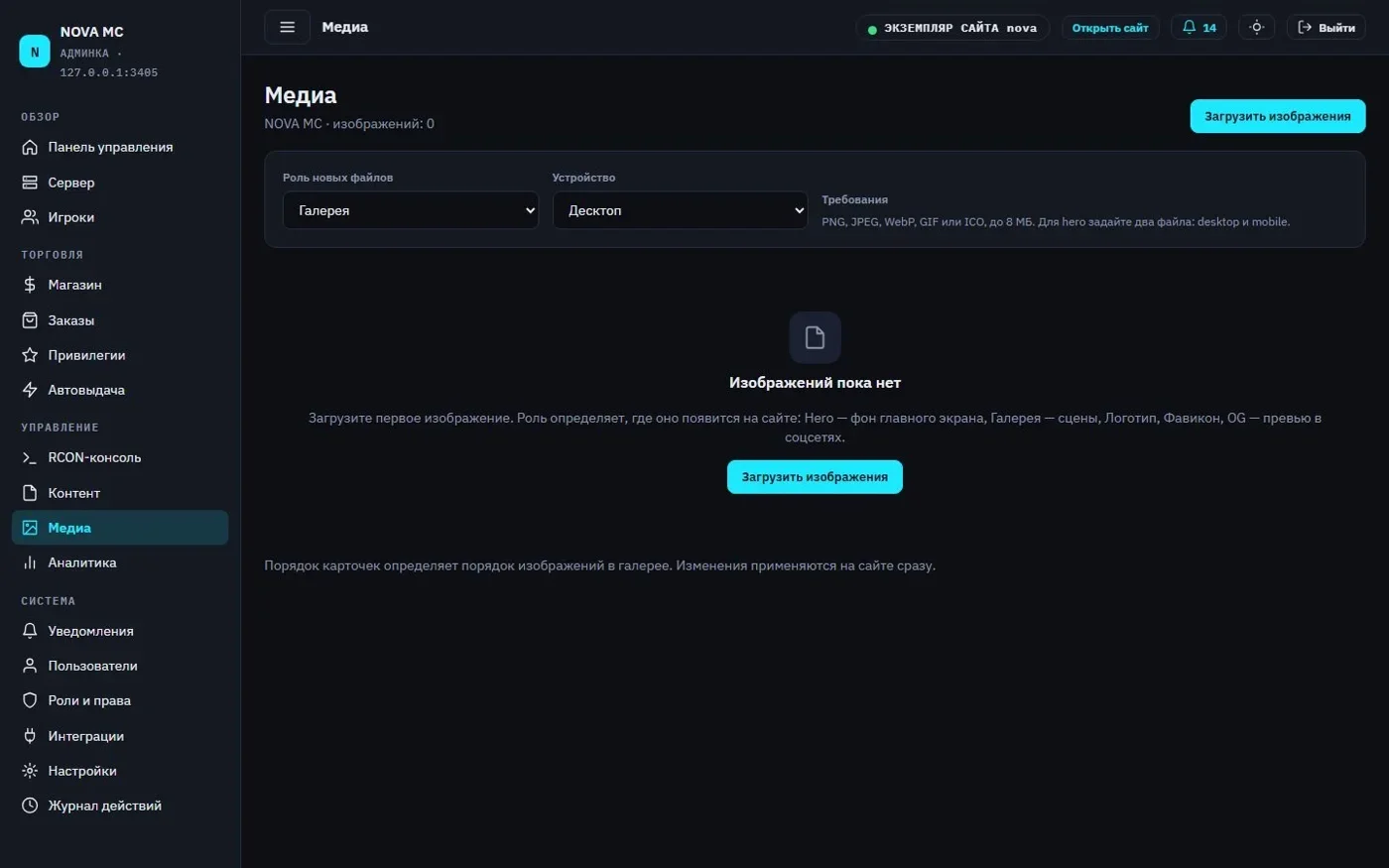Image resolution: width=1389 pixels, height=868 pixels.
Task: Open Медиа section in sidebar
Action: coord(120,528)
